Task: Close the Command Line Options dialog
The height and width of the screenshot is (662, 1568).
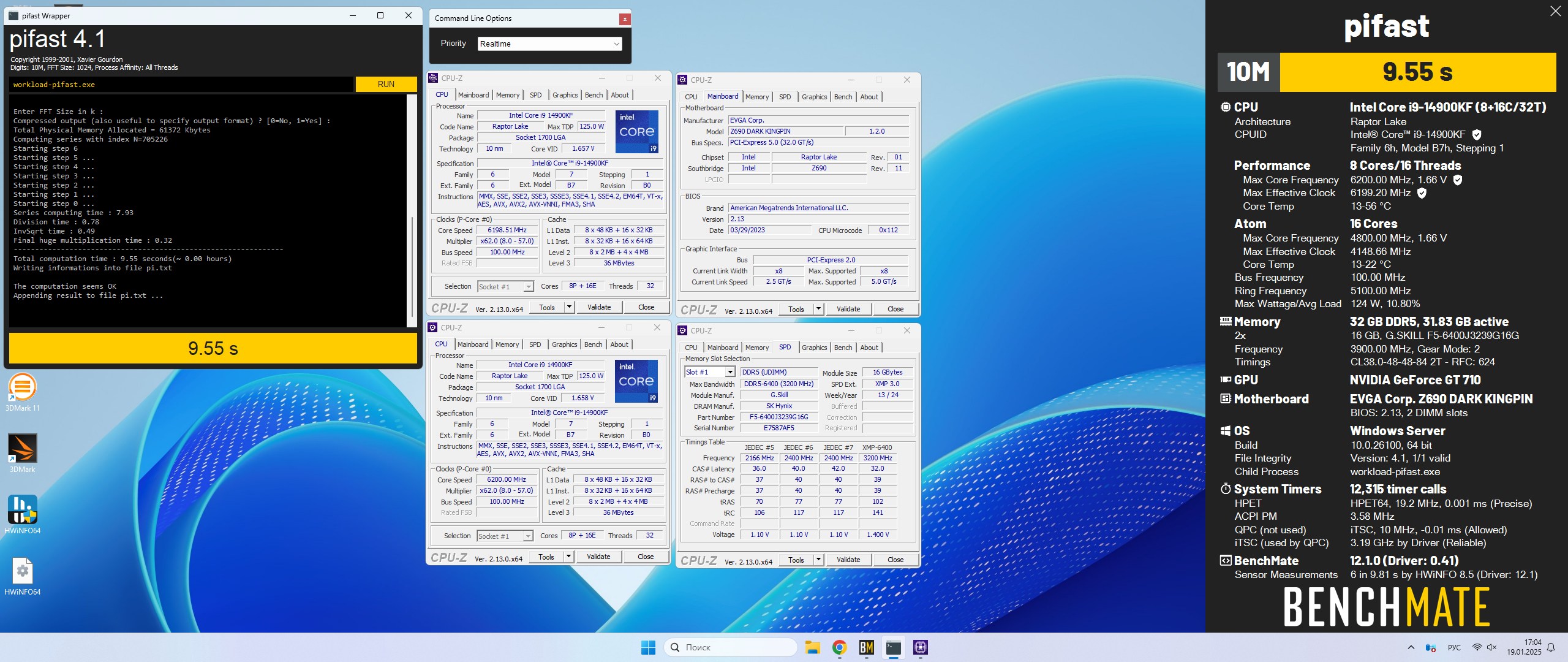Action: point(624,19)
